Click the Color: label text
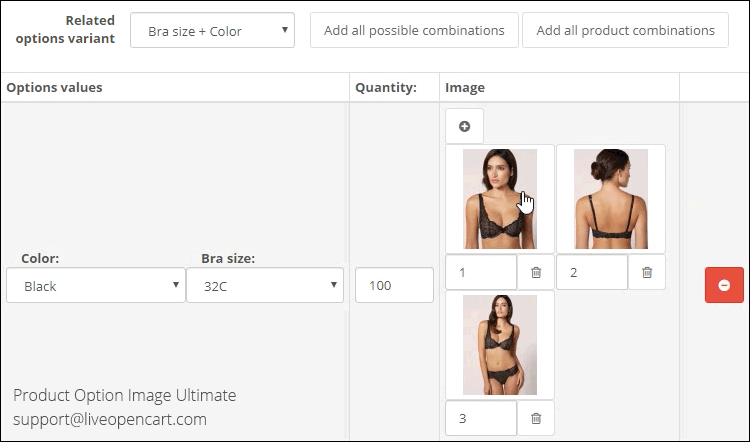 (x=40, y=258)
